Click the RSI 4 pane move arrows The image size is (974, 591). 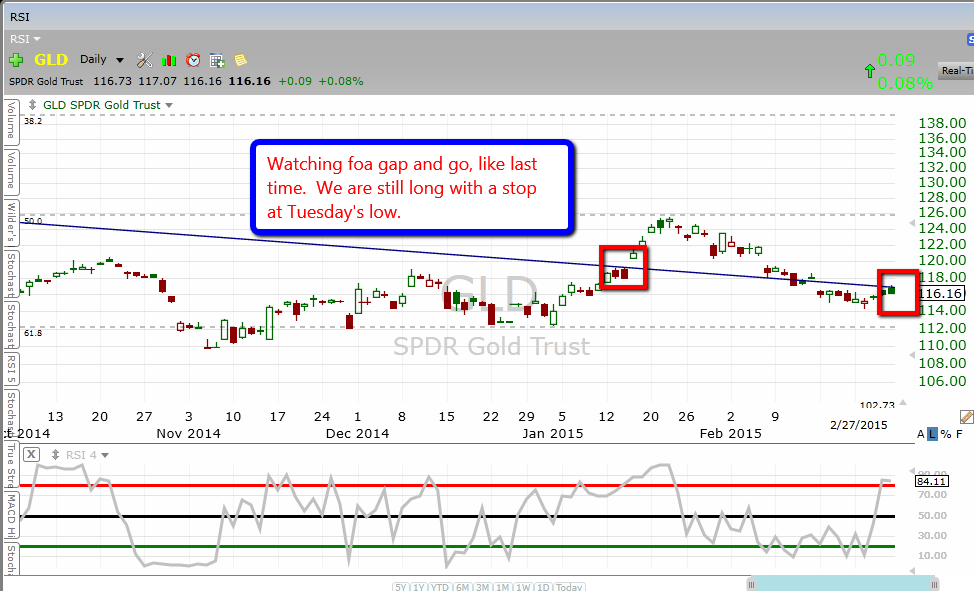55,455
